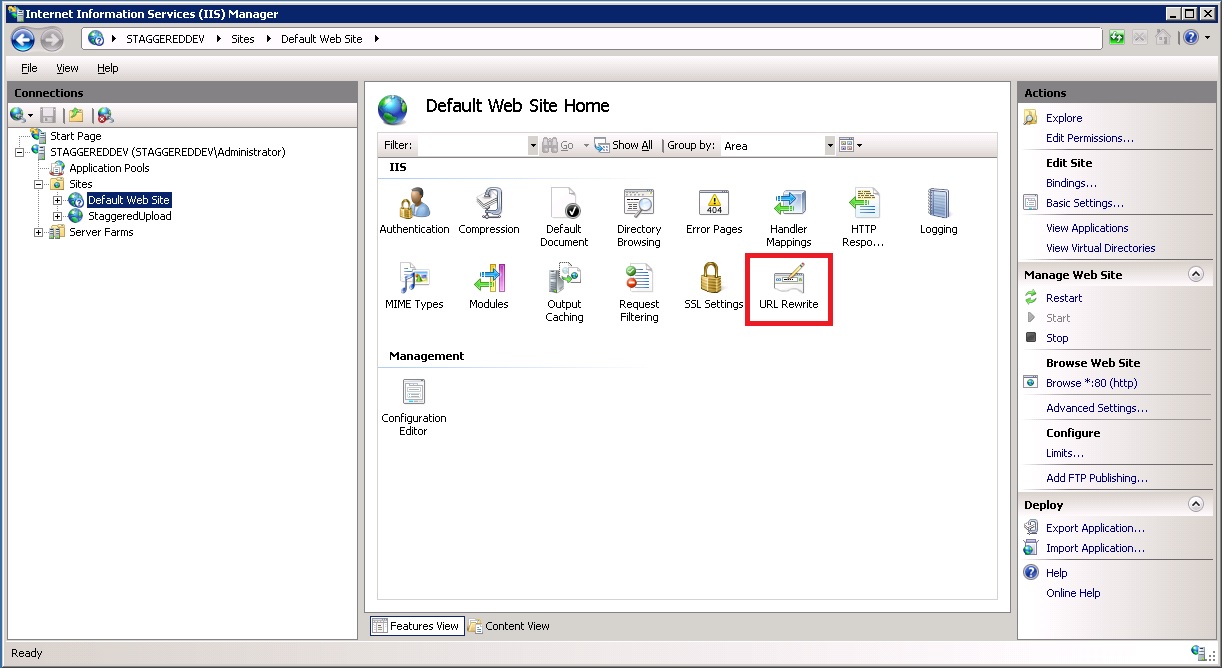Viewport: 1222px width, 668px height.
Task: Open the URL Rewrite feature
Action: [789, 287]
